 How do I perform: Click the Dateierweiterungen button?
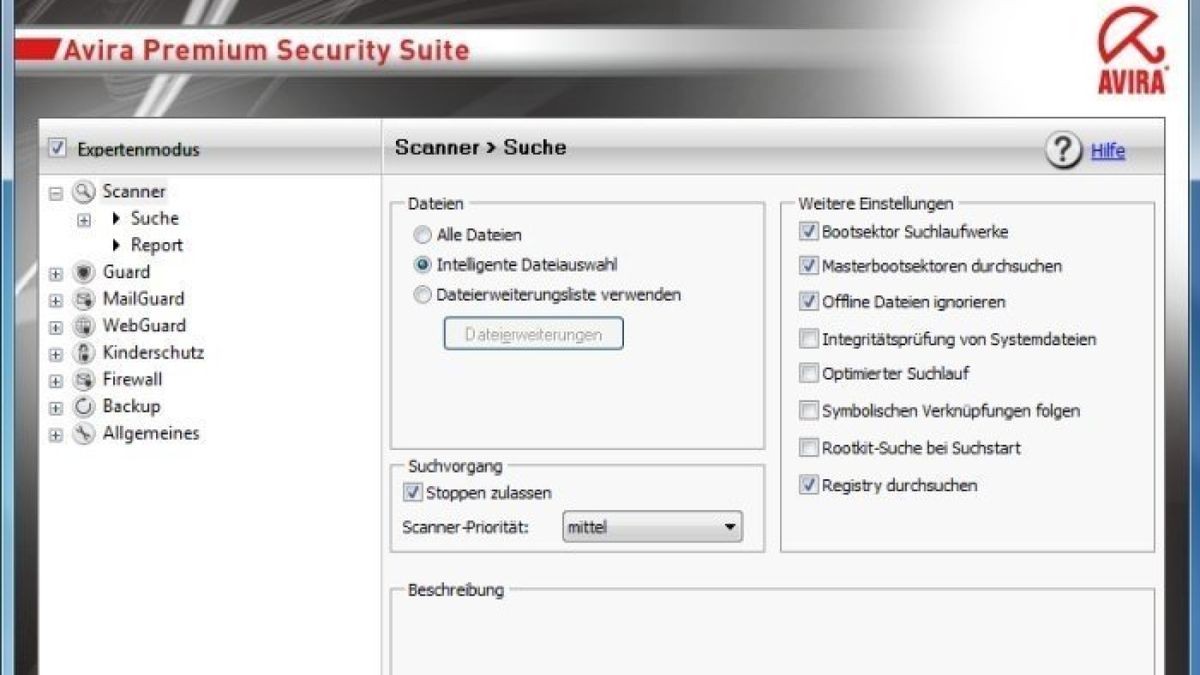pyautogui.click(x=533, y=334)
